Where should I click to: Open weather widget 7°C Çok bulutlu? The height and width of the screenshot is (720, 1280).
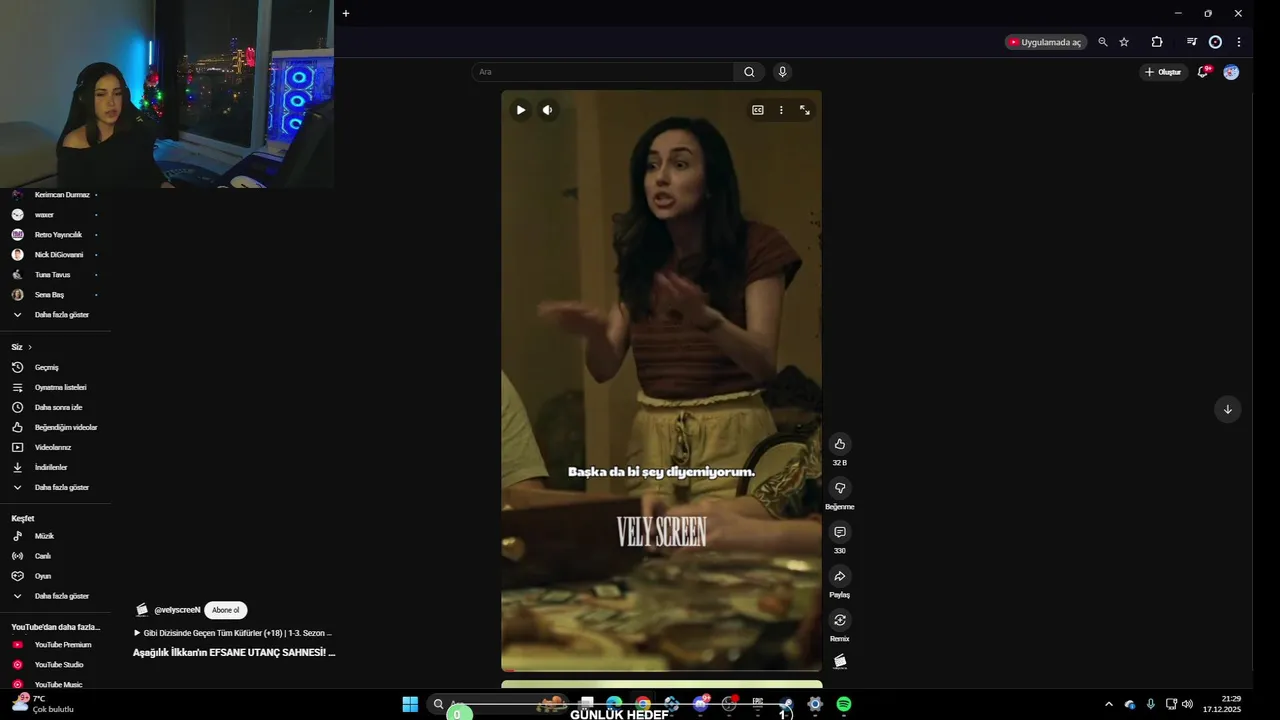[x=42, y=704]
